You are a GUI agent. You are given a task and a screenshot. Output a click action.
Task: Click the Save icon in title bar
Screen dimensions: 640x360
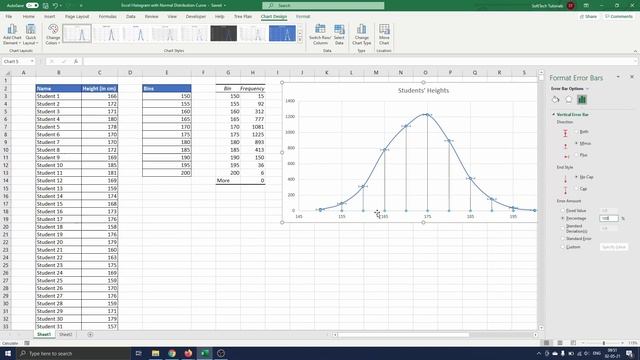pyautogui.click(x=45, y=5)
